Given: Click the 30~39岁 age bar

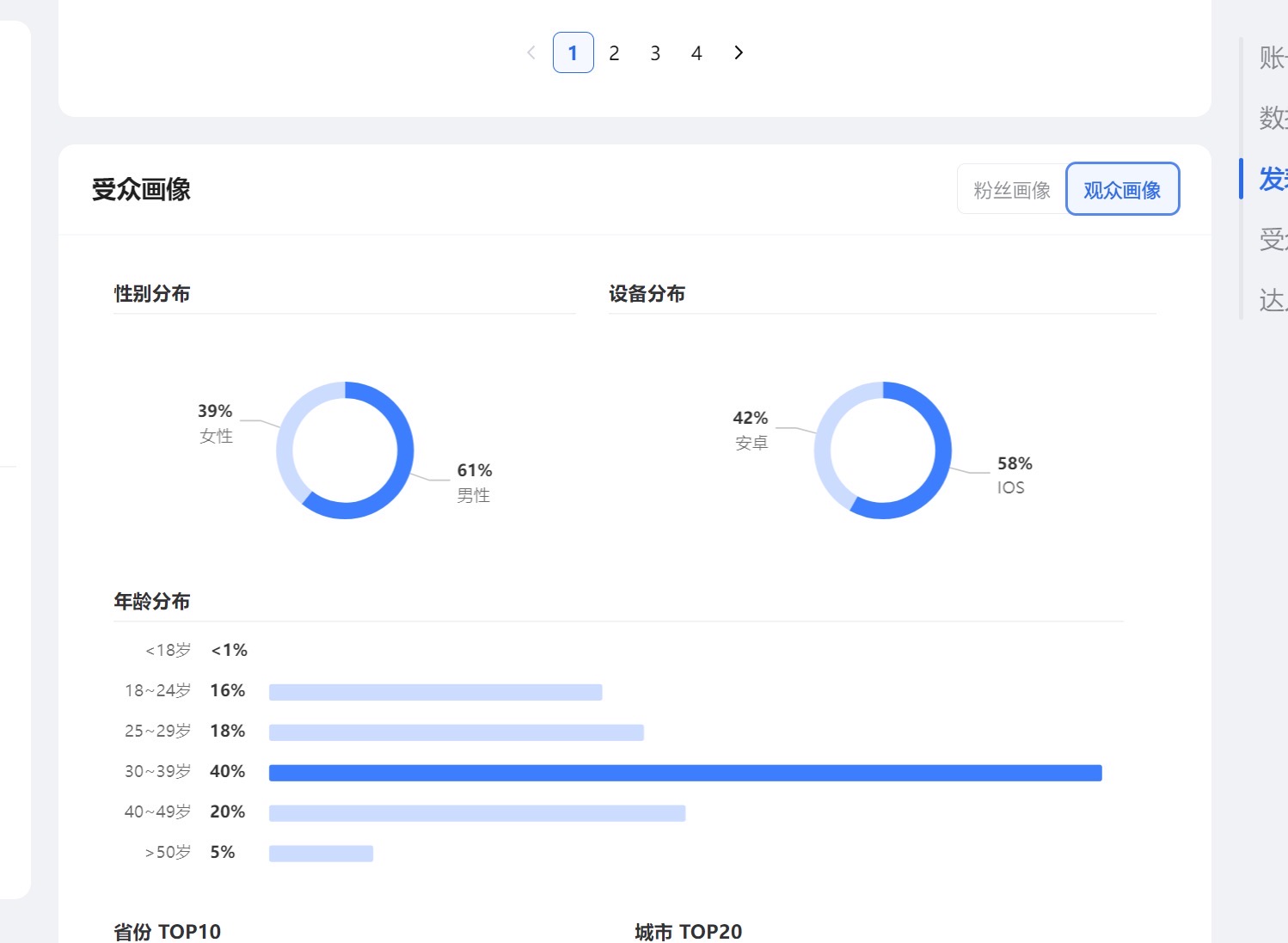Looking at the screenshot, I should click(x=685, y=773).
